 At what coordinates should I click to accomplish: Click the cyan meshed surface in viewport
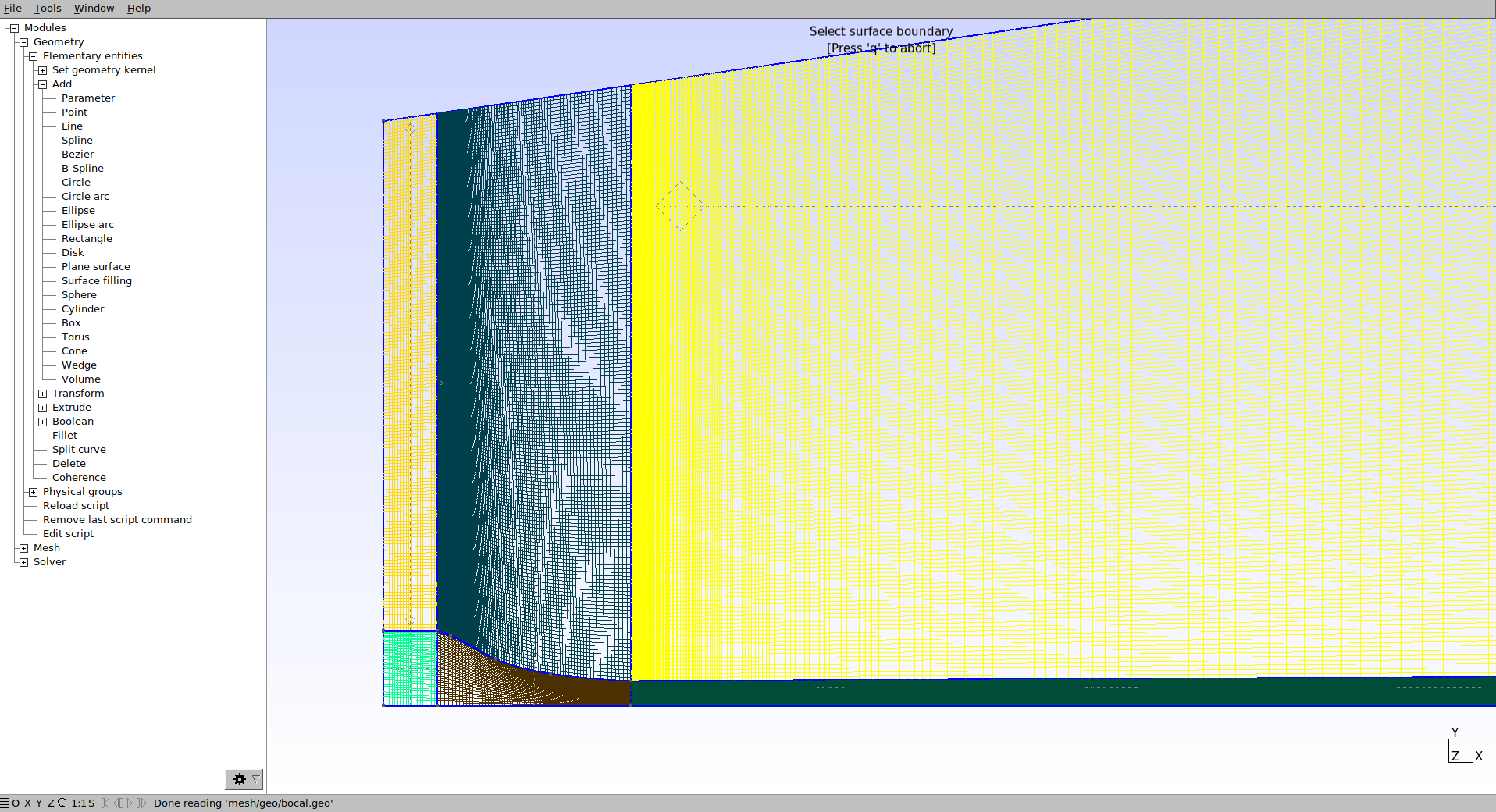pyautogui.click(x=410, y=669)
